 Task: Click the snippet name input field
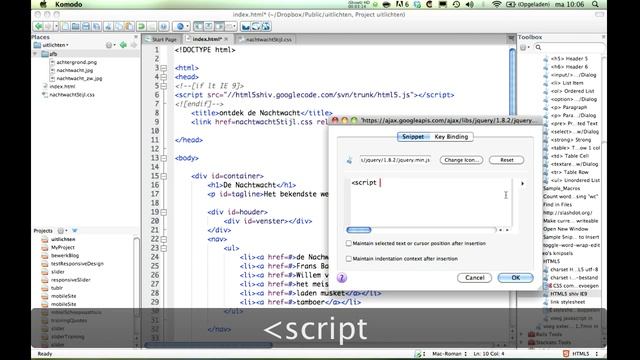click(x=395, y=160)
